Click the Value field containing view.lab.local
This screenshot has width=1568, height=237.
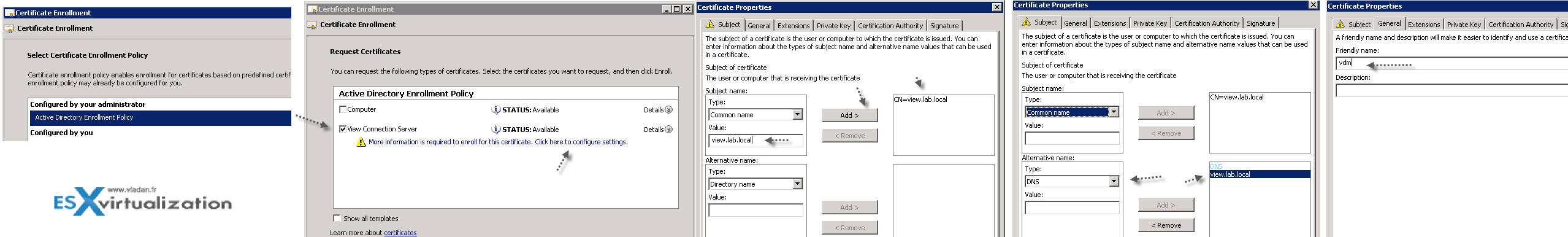coord(755,141)
